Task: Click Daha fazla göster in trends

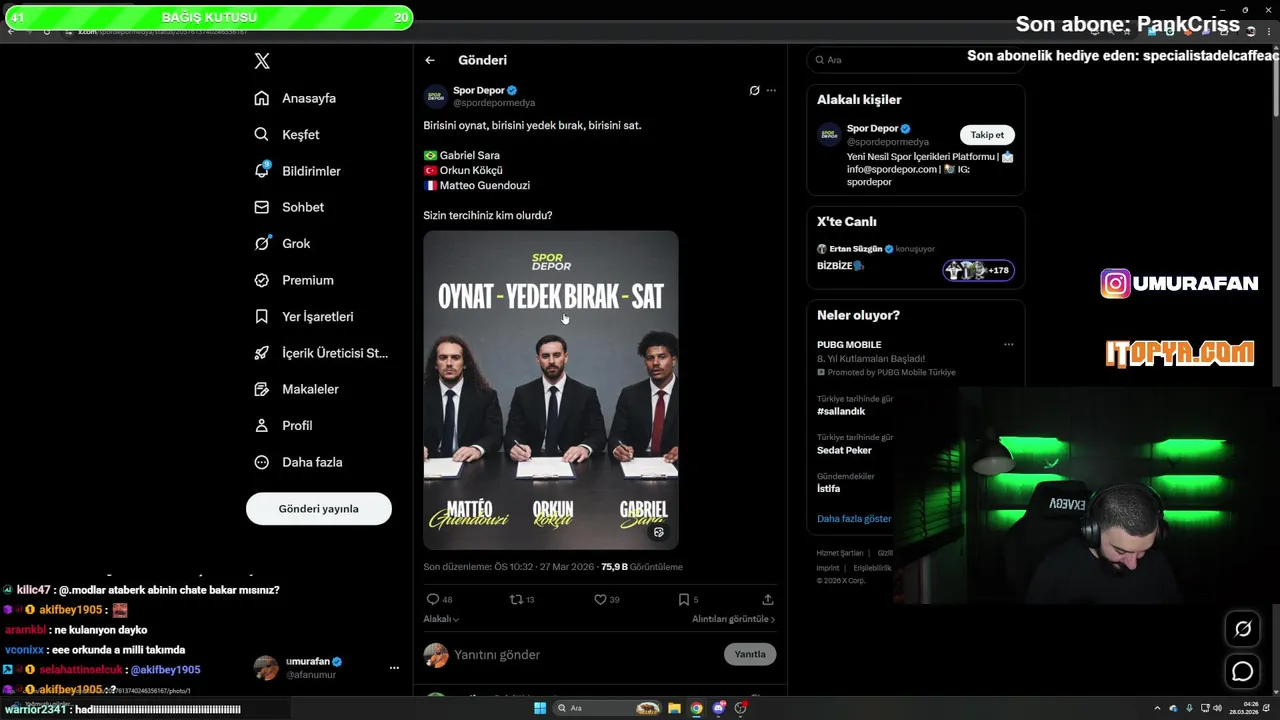Action: pos(854,518)
